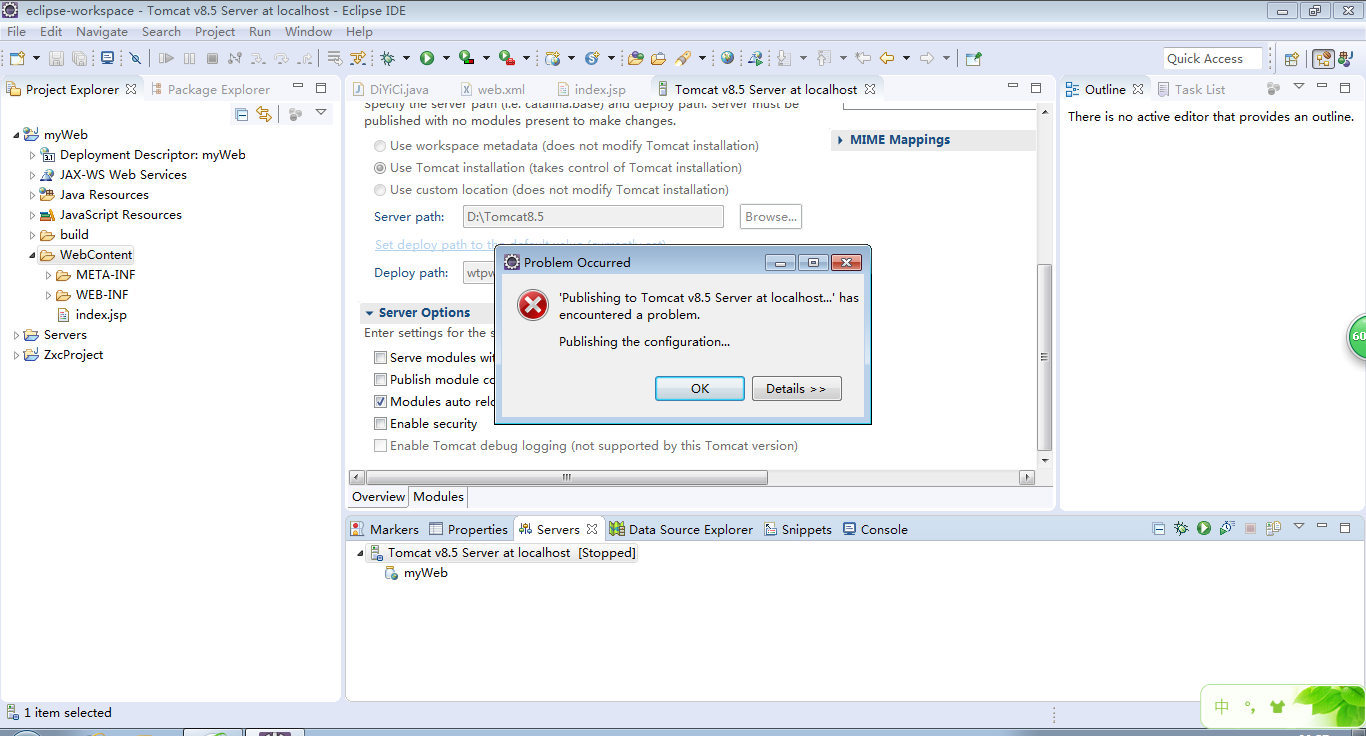This screenshot has width=1366, height=736.
Task: Click the Open Type toolbar icon
Action: pos(636,59)
